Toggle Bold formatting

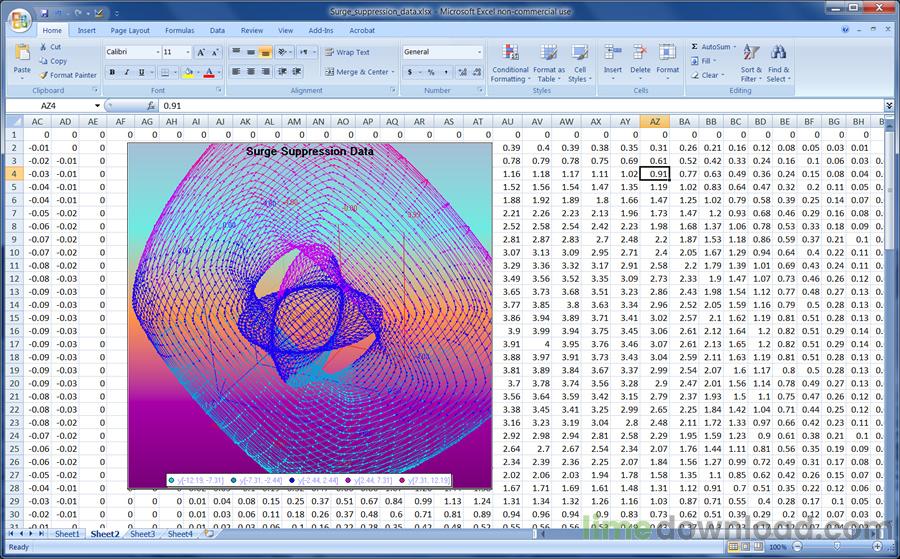tap(112, 72)
